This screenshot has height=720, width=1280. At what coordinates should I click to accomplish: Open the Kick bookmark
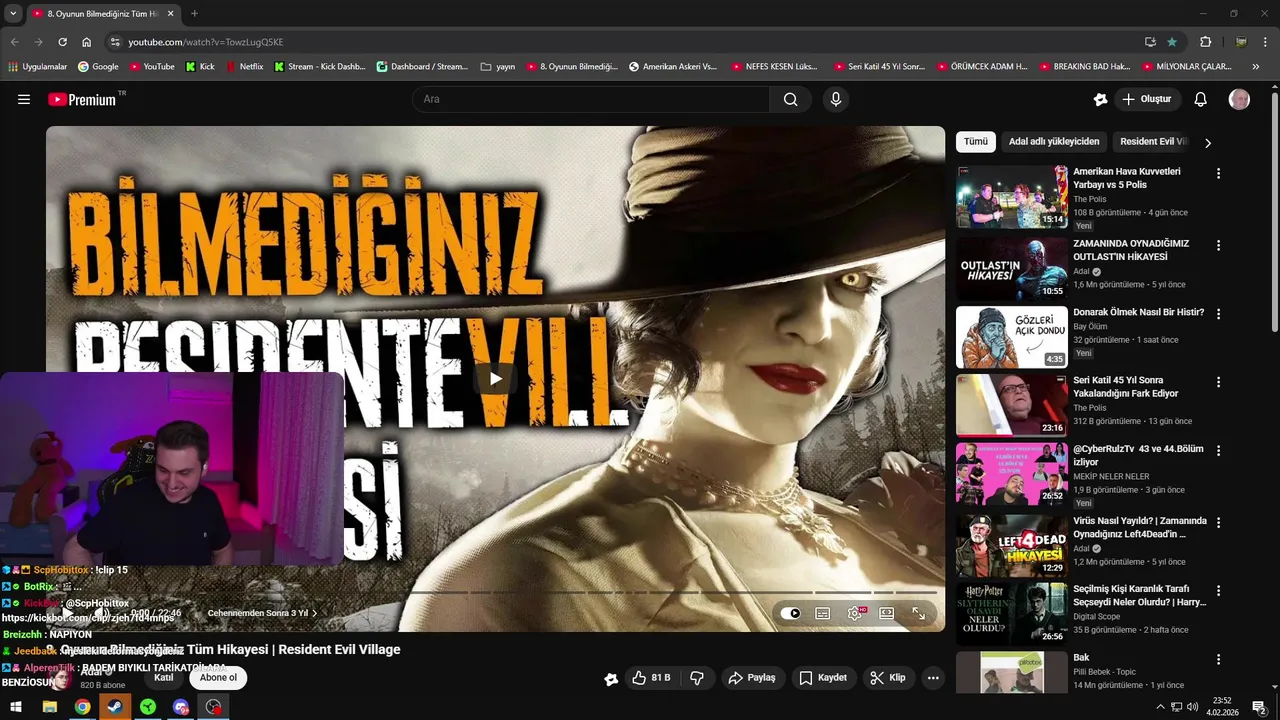pyautogui.click(x=200, y=66)
